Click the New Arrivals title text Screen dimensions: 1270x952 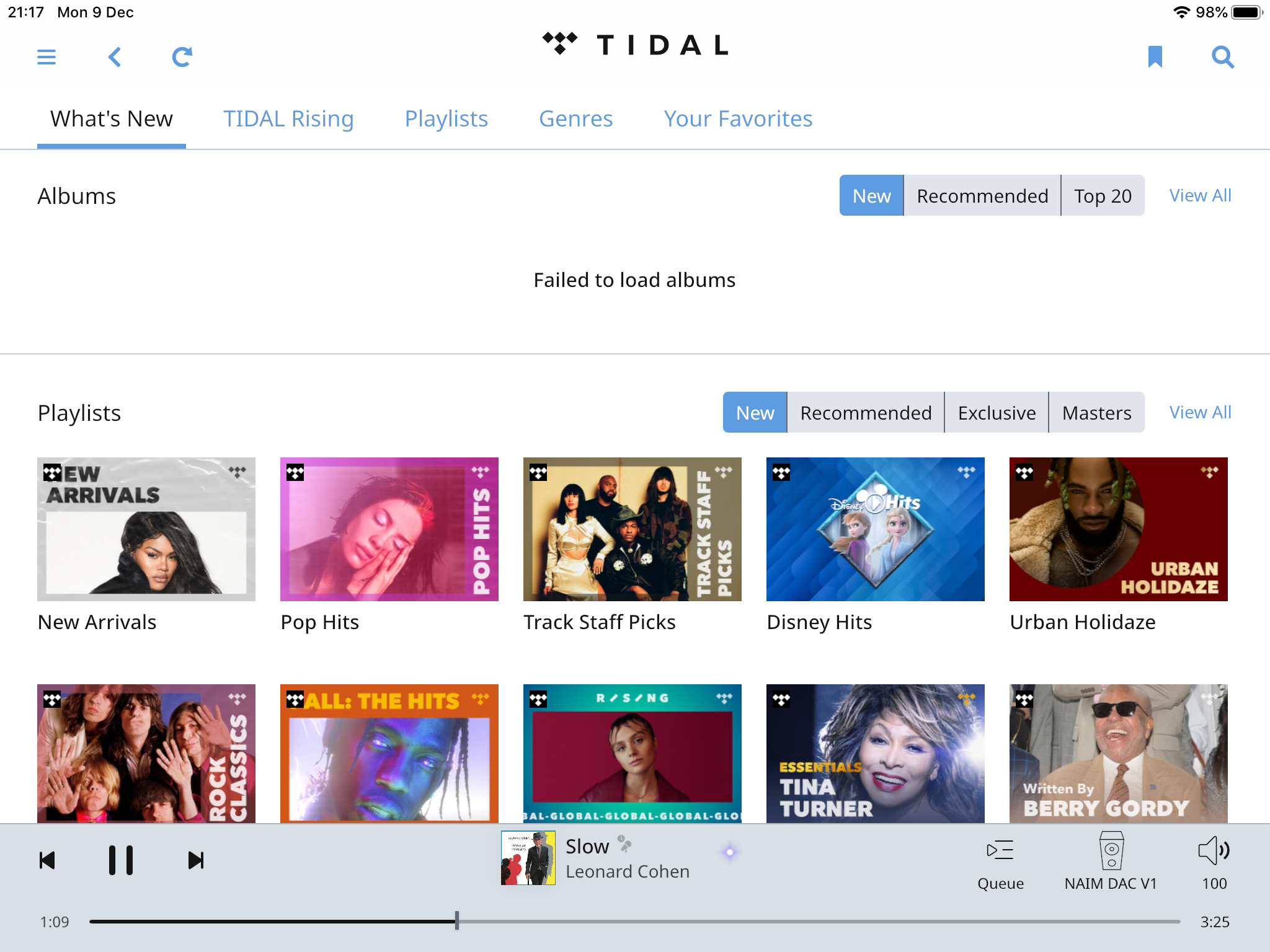pos(97,622)
